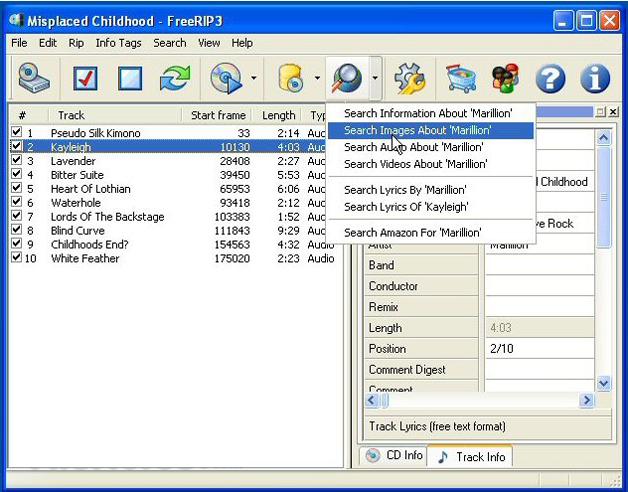Viewport: 628px width, 492px height.
Task: Click the Remix value field
Action: click(x=539, y=307)
